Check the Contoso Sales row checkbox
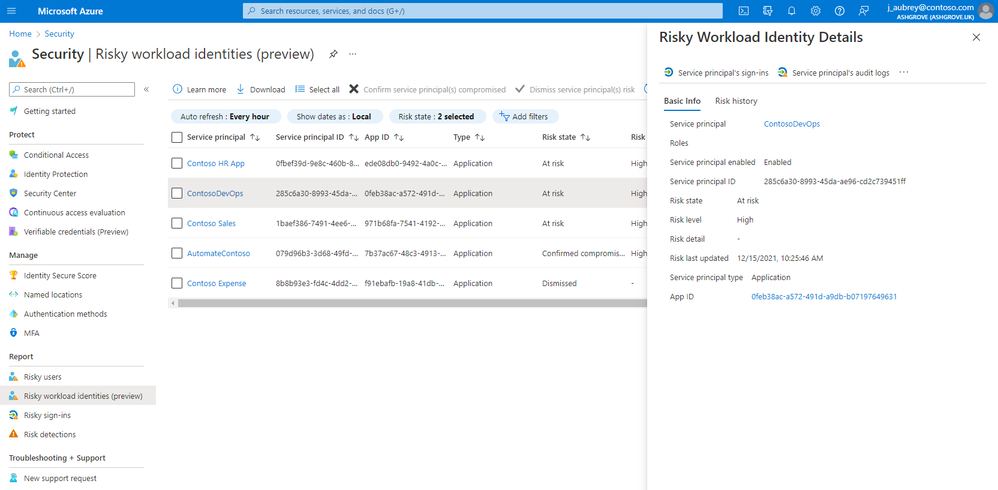The image size is (998, 490). 177,223
